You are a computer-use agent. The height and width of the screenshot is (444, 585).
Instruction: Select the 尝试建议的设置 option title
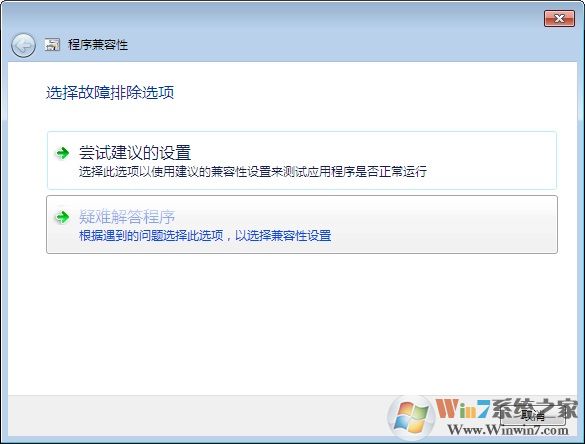135,153
